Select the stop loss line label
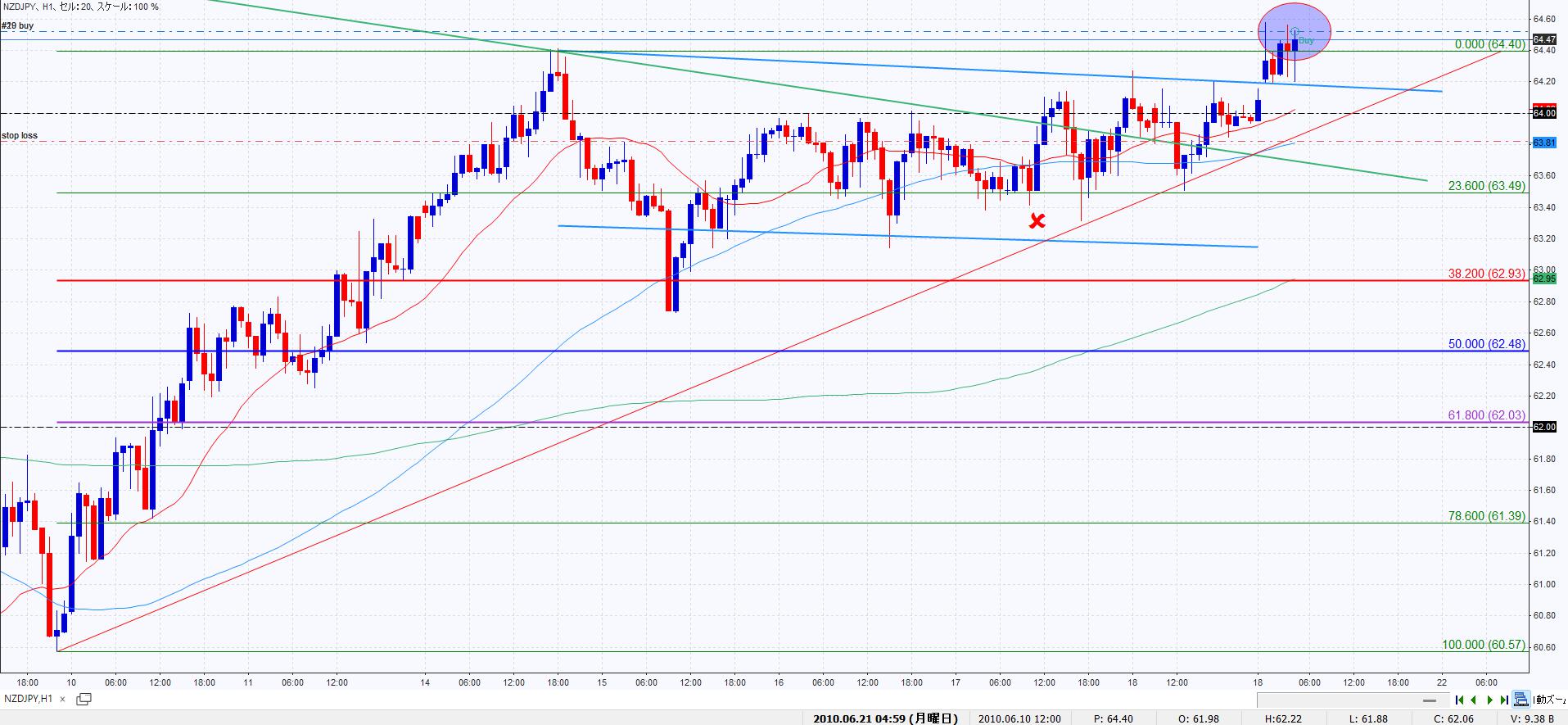Viewport: 1568px width, 725px height. (x=20, y=135)
